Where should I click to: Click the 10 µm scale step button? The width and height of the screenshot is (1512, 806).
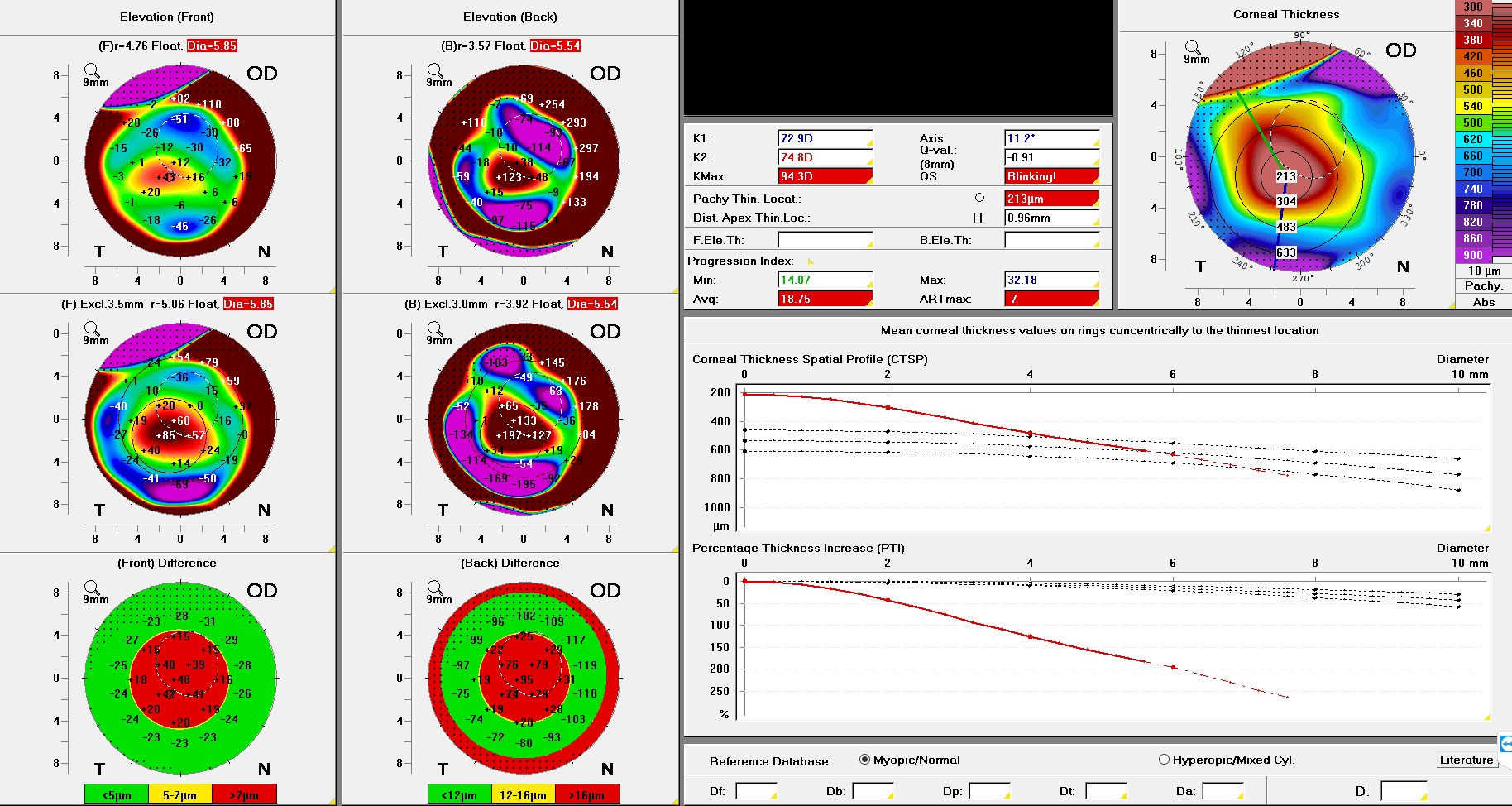[x=1483, y=271]
